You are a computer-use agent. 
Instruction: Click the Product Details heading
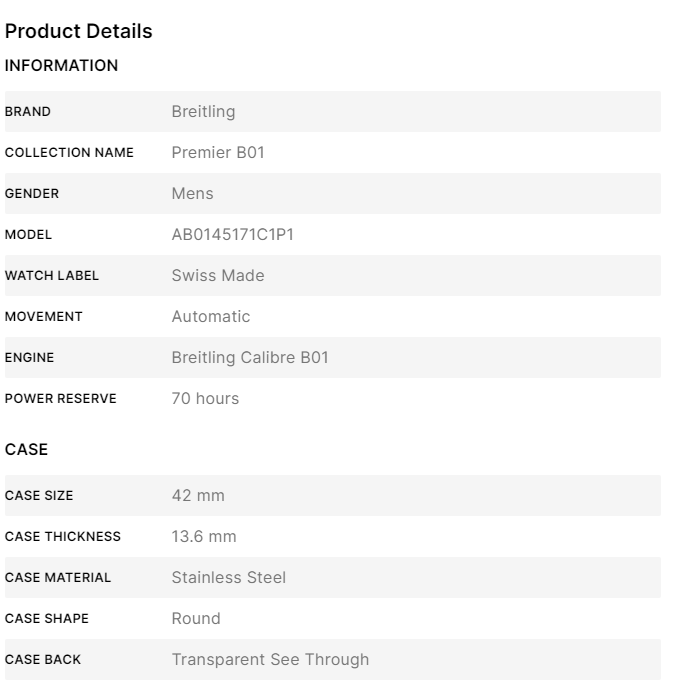coord(79,31)
